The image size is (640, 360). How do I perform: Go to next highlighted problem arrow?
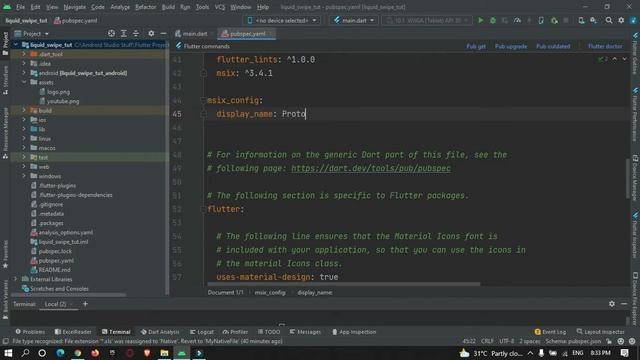tap(624, 59)
